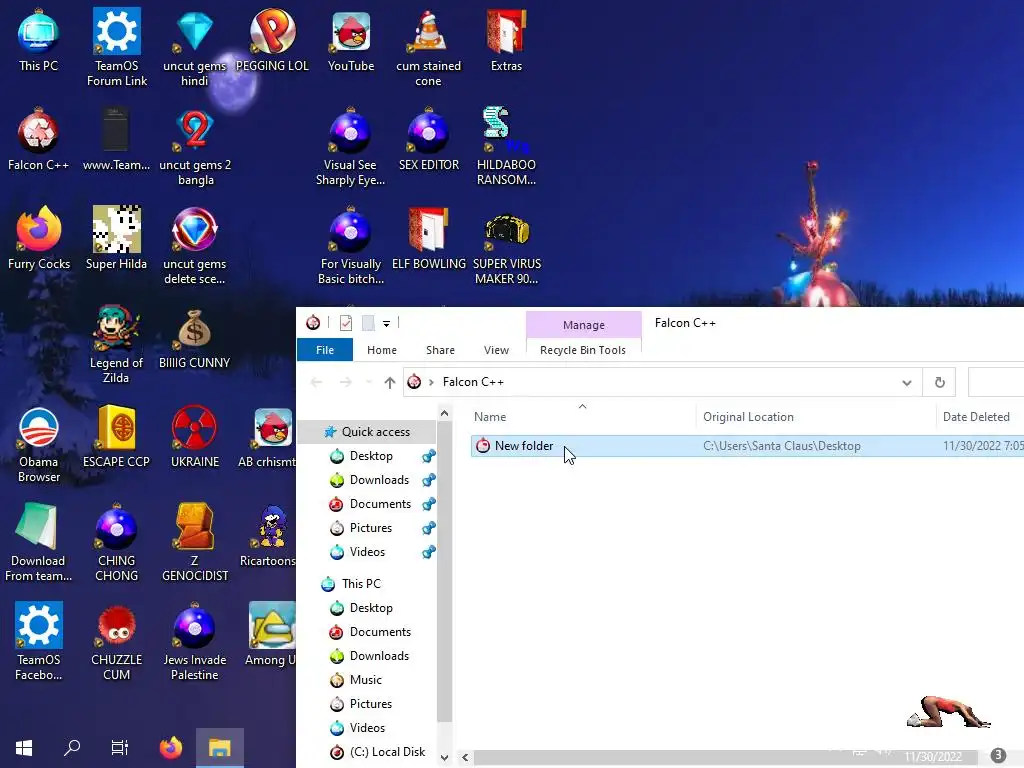The width and height of the screenshot is (1024, 768).
Task: Open Desktop under Quick access
Action: [x=371, y=456]
